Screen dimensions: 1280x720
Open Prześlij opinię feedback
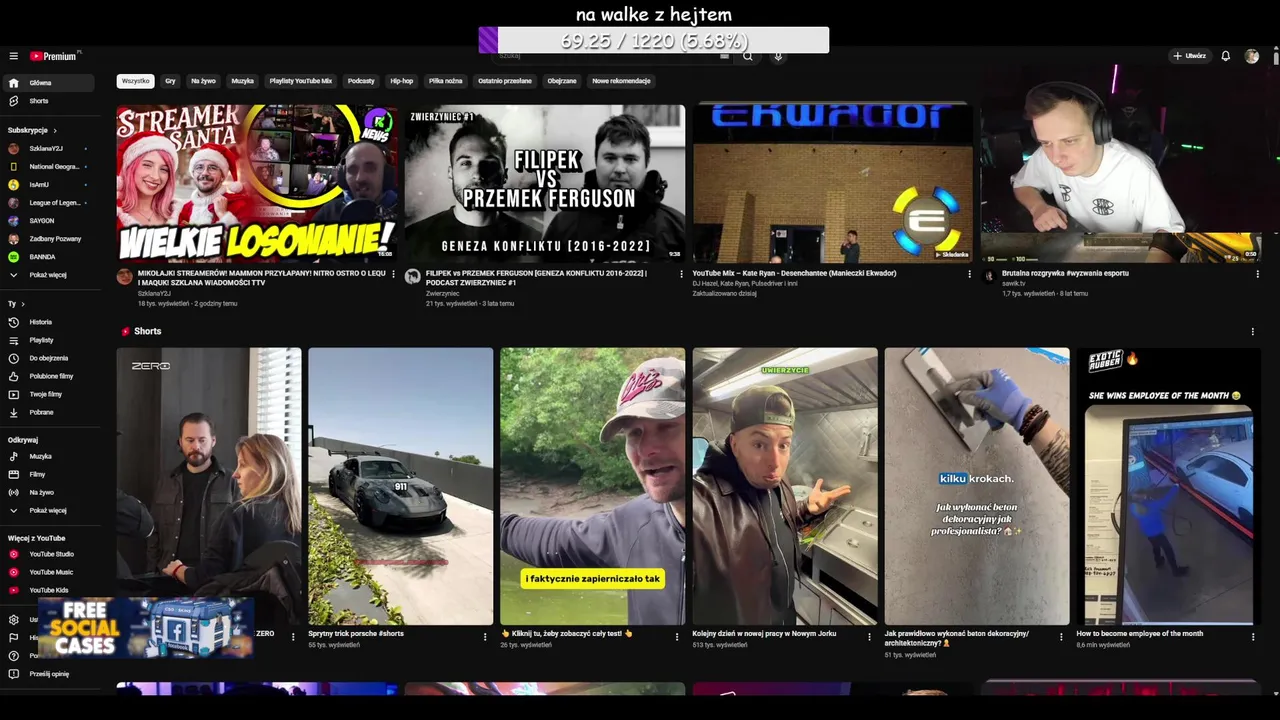pos(50,674)
